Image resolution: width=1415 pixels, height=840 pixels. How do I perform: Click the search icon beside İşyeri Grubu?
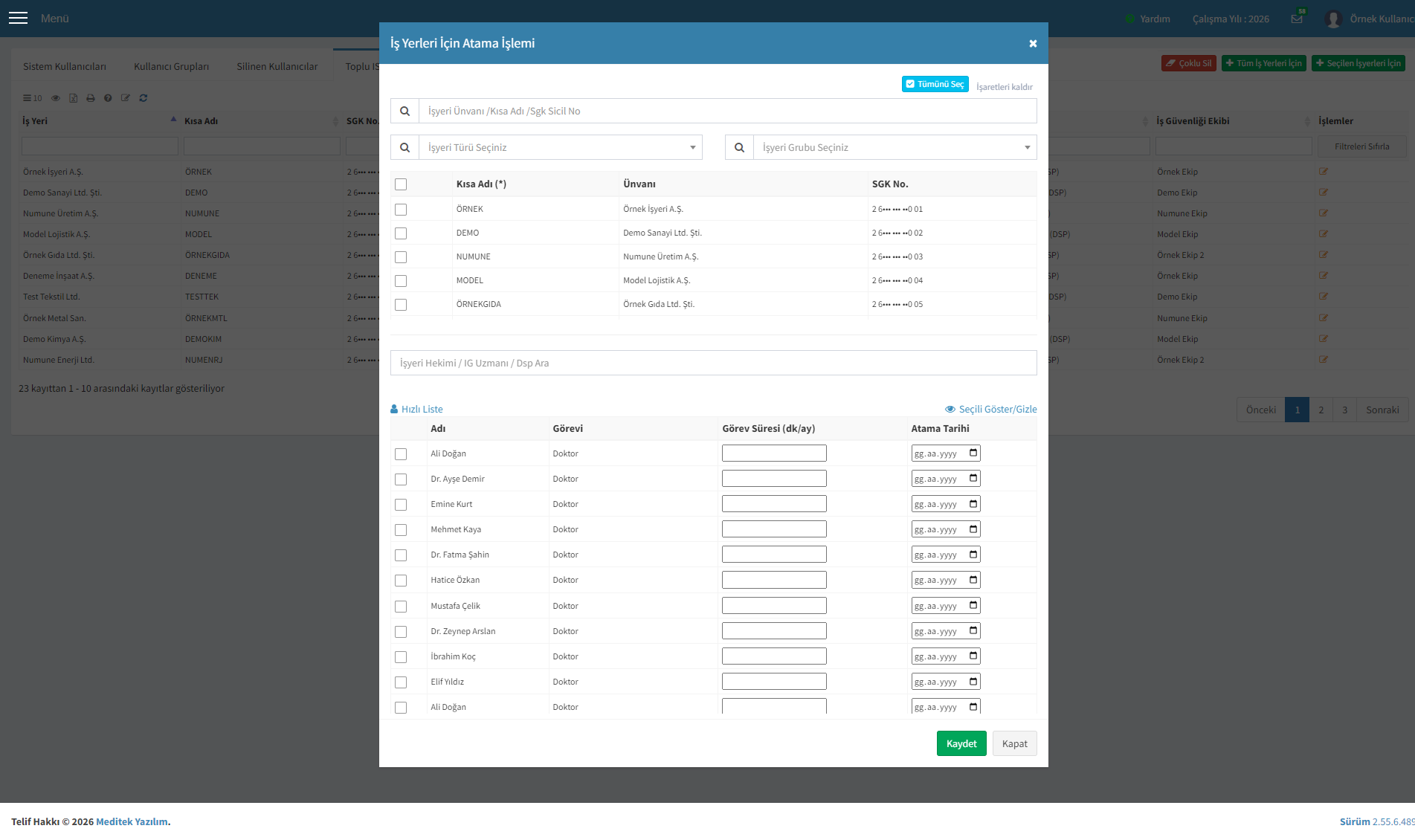[739, 147]
